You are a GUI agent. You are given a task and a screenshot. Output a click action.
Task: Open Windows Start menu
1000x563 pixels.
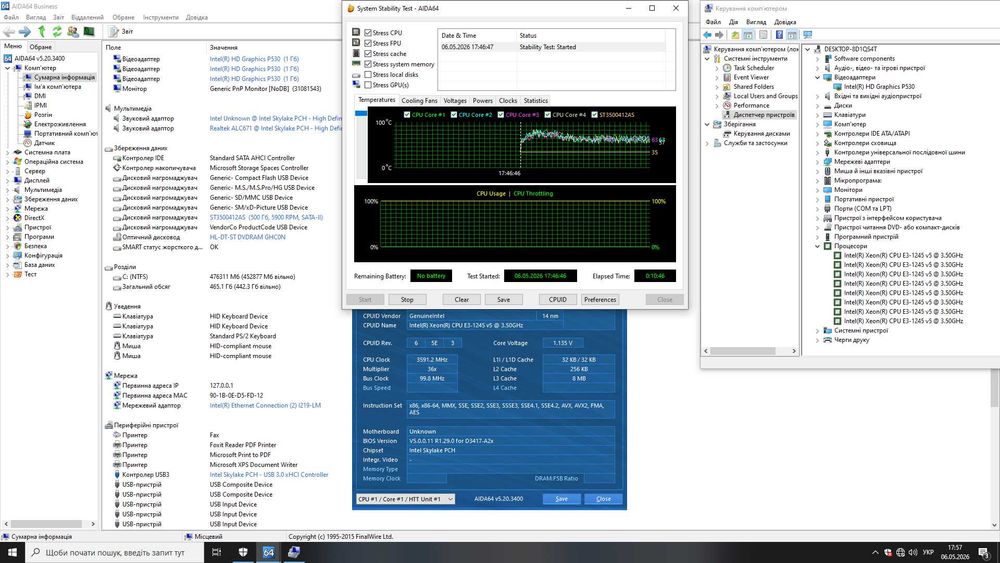click(12, 552)
